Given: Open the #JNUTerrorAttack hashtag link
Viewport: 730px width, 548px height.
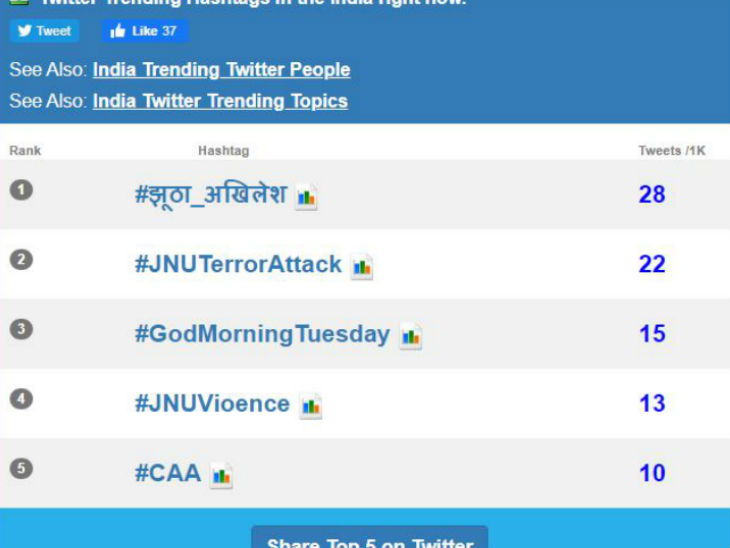Looking at the screenshot, I should tap(238, 264).
